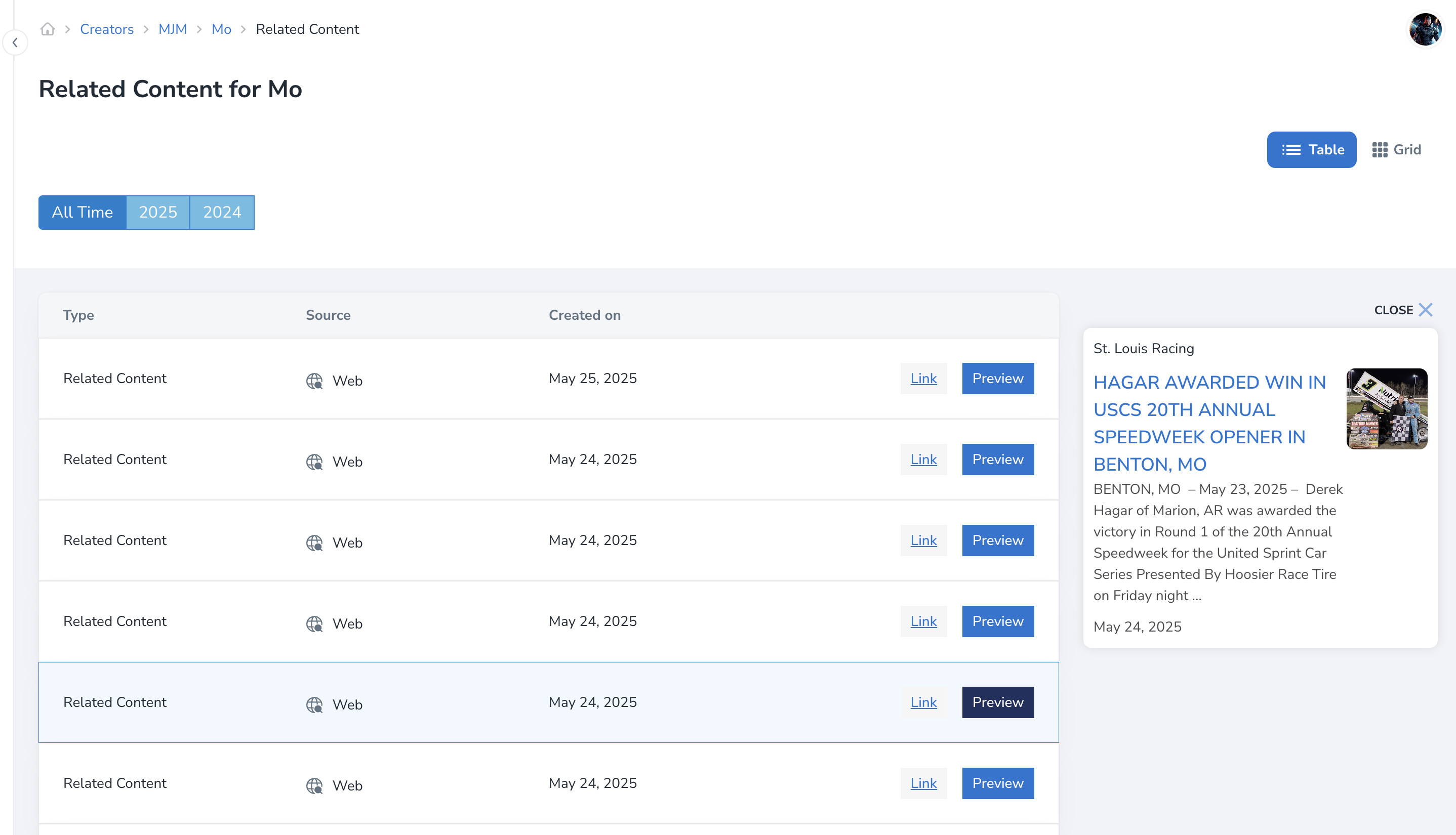Screen dimensions: 1456x835
Task: Click the St. Louis Racing source label
Action: point(1143,348)
